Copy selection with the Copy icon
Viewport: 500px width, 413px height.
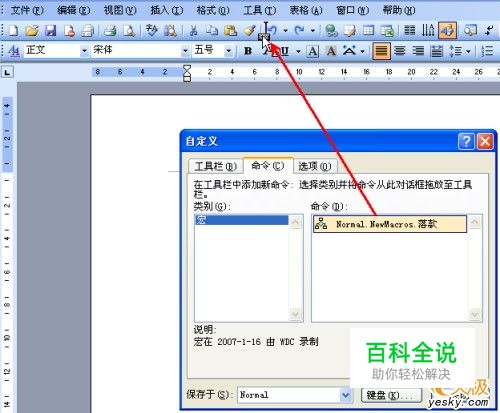pos(211,31)
